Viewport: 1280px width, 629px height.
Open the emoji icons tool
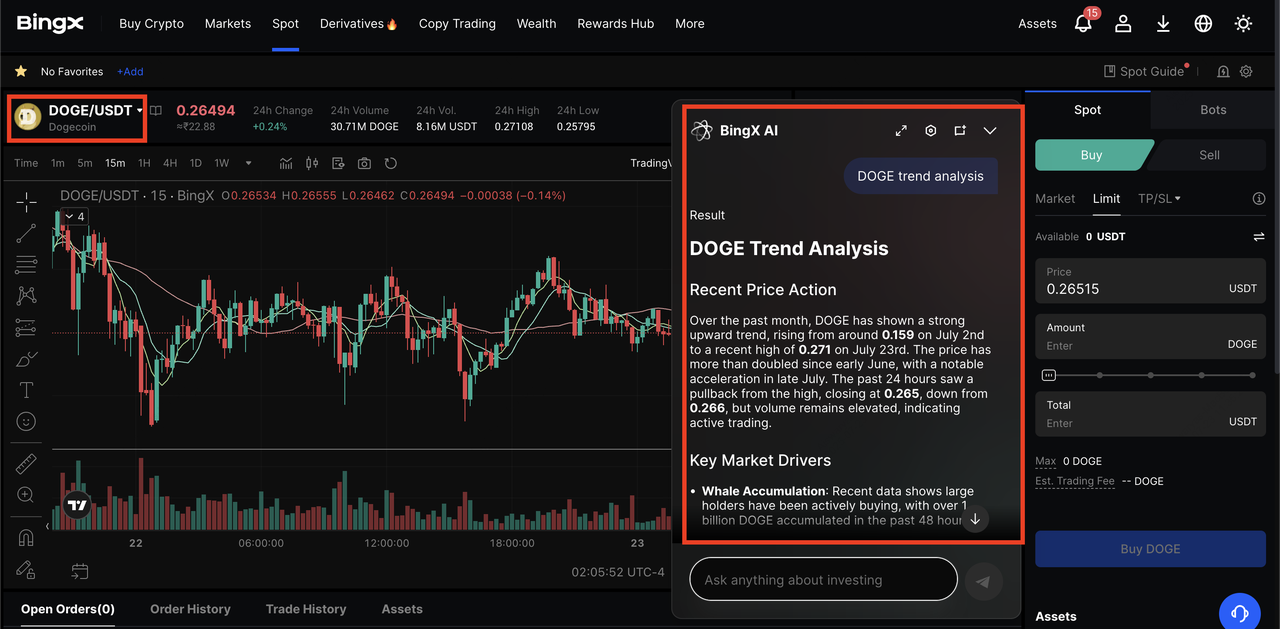(x=26, y=422)
